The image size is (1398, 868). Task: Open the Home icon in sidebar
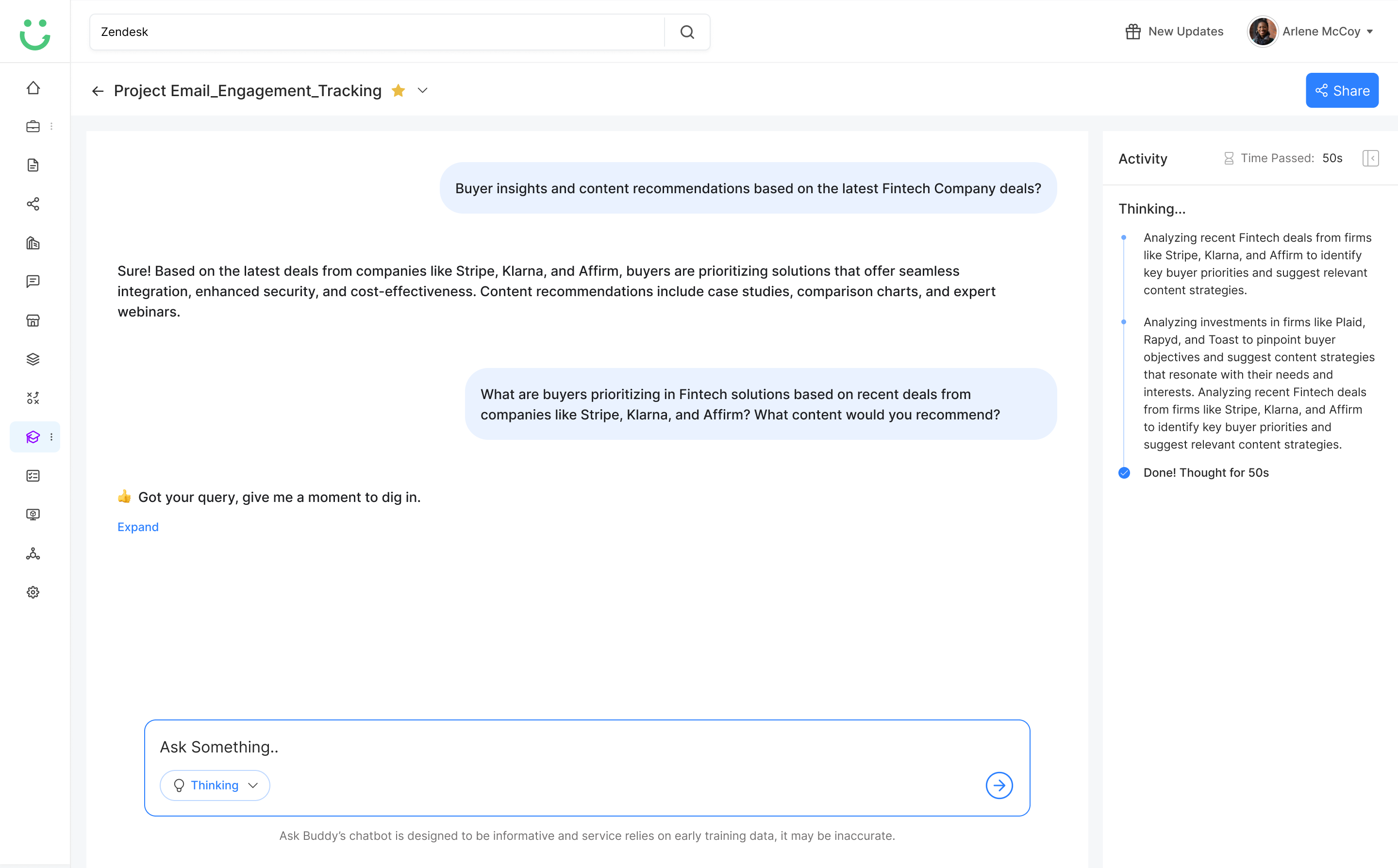(x=33, y=87)
